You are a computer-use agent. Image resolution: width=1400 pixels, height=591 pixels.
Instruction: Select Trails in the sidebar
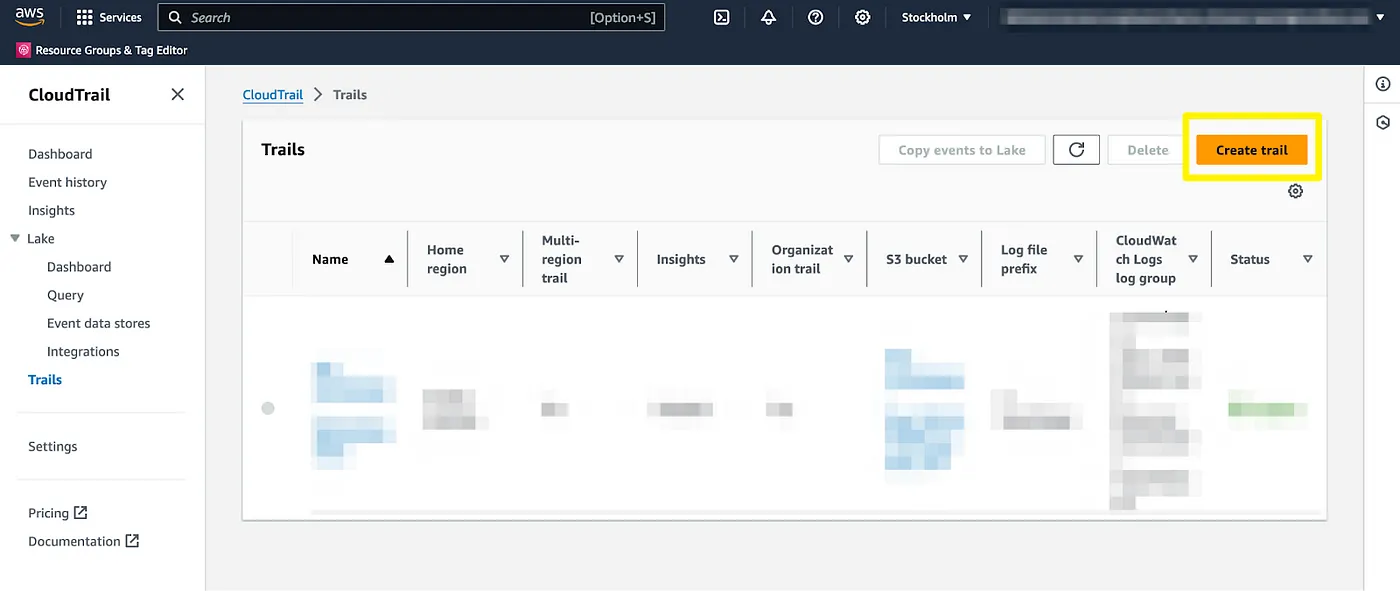pyautogui.click(x=45, y=379)
